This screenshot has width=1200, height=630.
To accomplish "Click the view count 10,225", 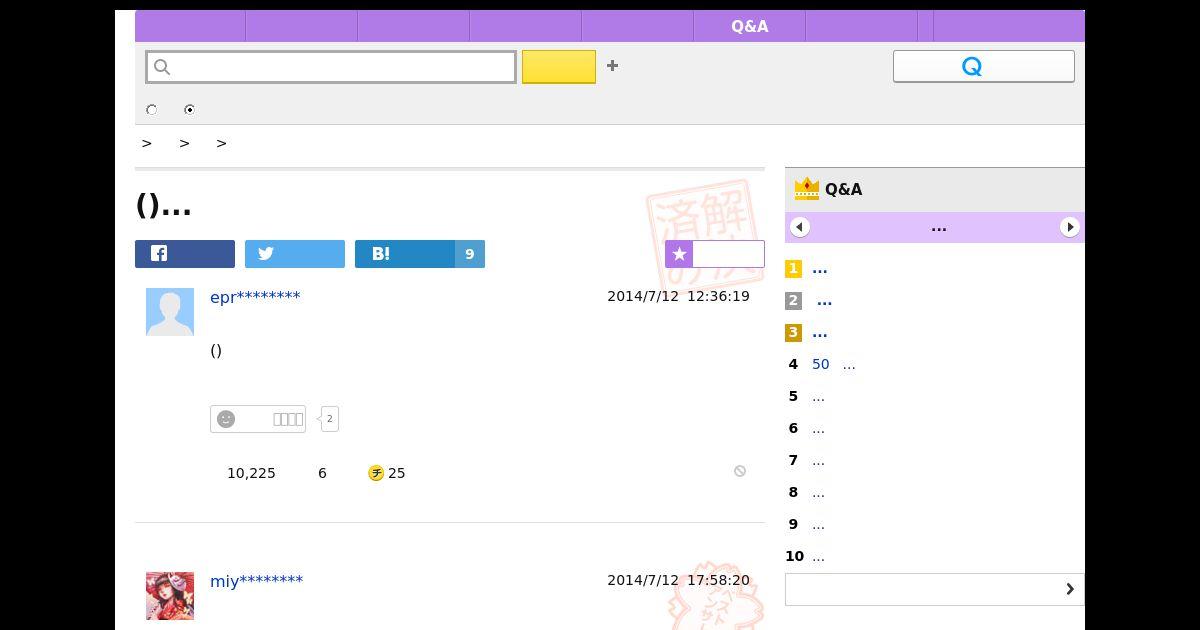I will (251, 473).
